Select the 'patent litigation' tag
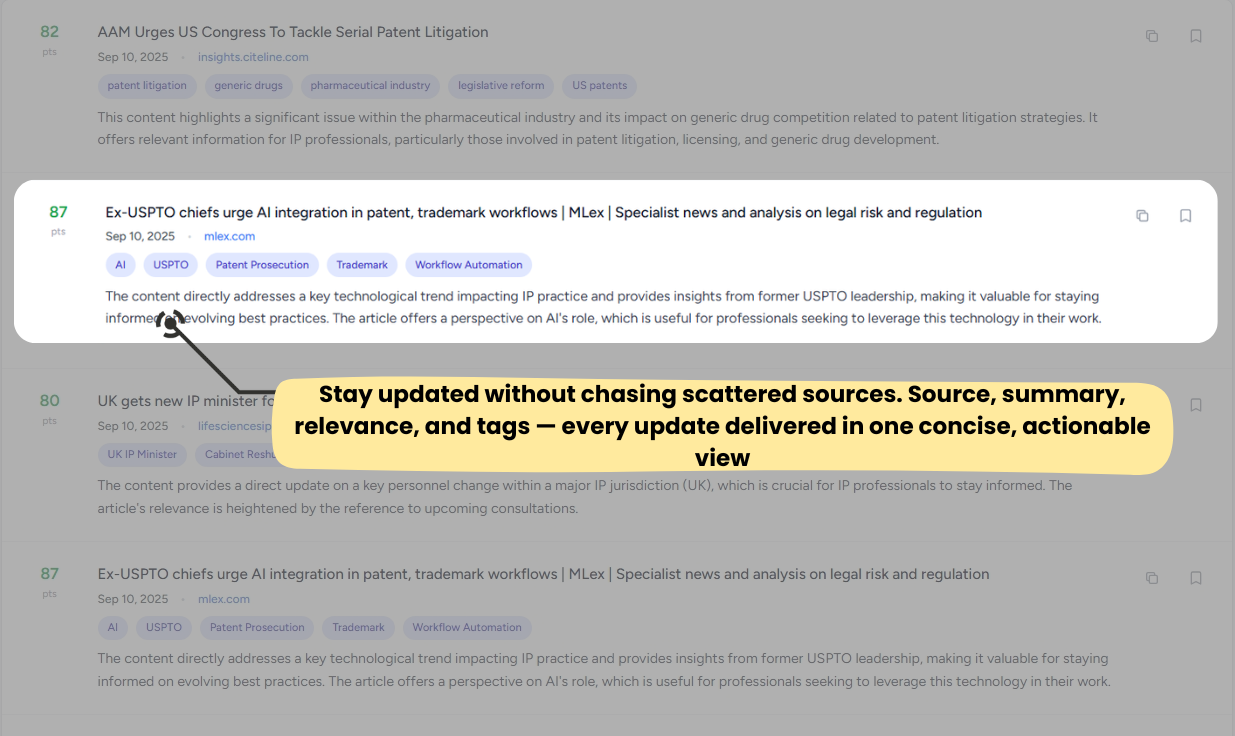This screenshot has height=736, width=1235. coord(147,86)
